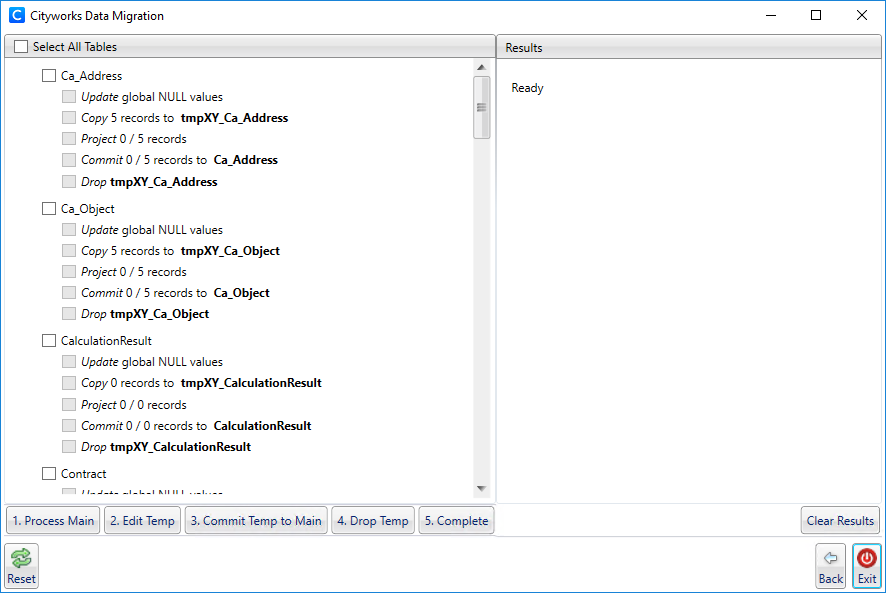Click the Back arrow icon button
This screenshot has height=593, width=886.
[830, 566]
